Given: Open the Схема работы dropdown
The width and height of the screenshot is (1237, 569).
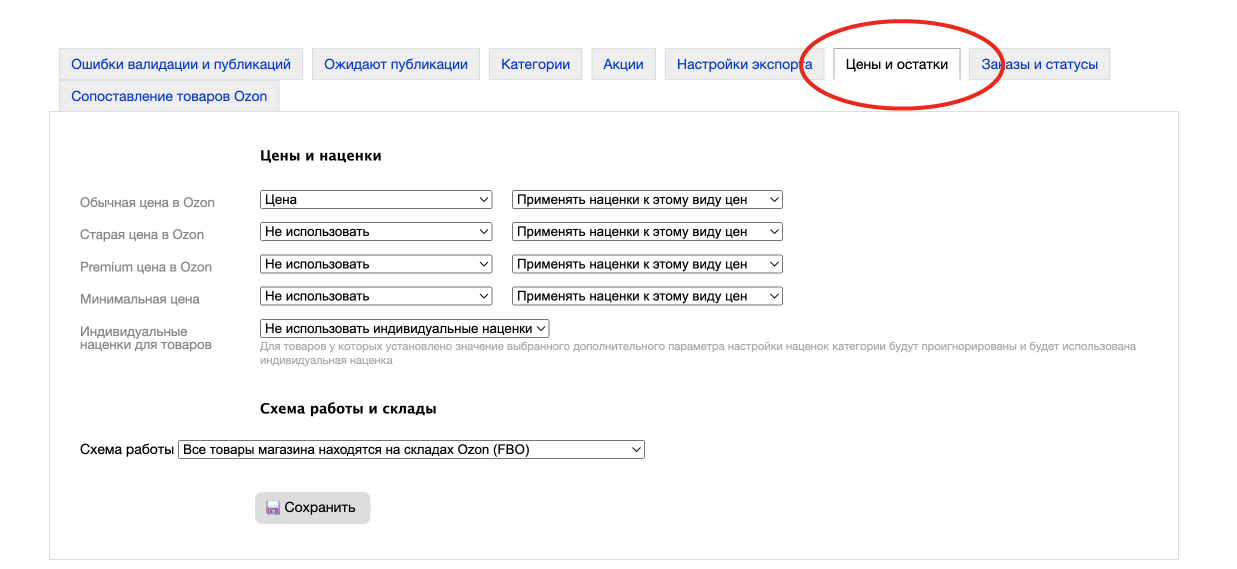Looking at the screenshot, I should (x=411, y=450).
